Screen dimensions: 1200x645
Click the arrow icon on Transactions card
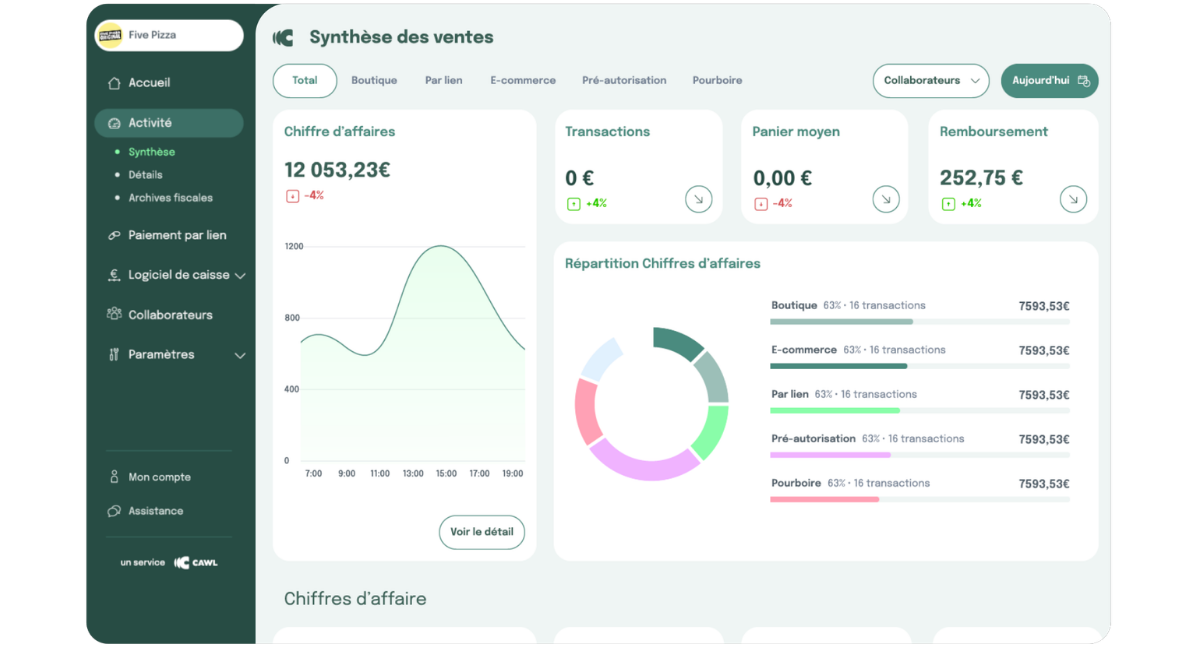point(698,199)
